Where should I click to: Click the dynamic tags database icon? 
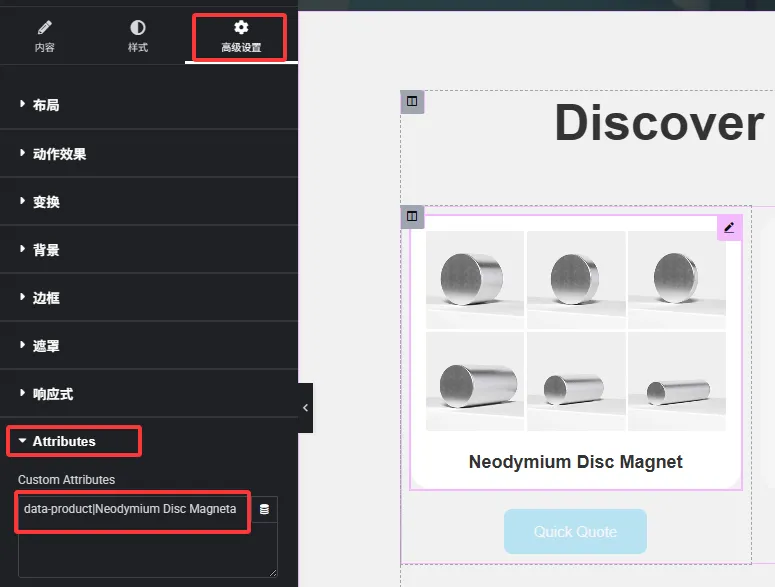click(x=264, y=510)
